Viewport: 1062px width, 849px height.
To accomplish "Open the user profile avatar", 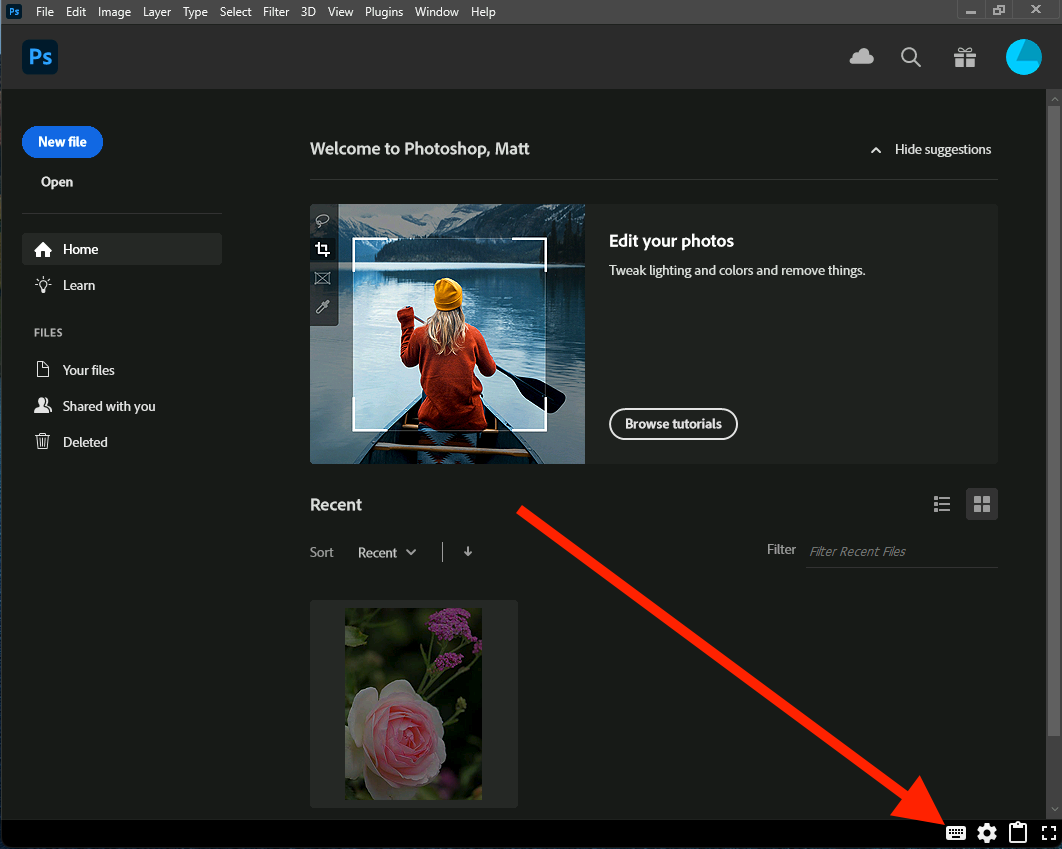I will 1023,58.
